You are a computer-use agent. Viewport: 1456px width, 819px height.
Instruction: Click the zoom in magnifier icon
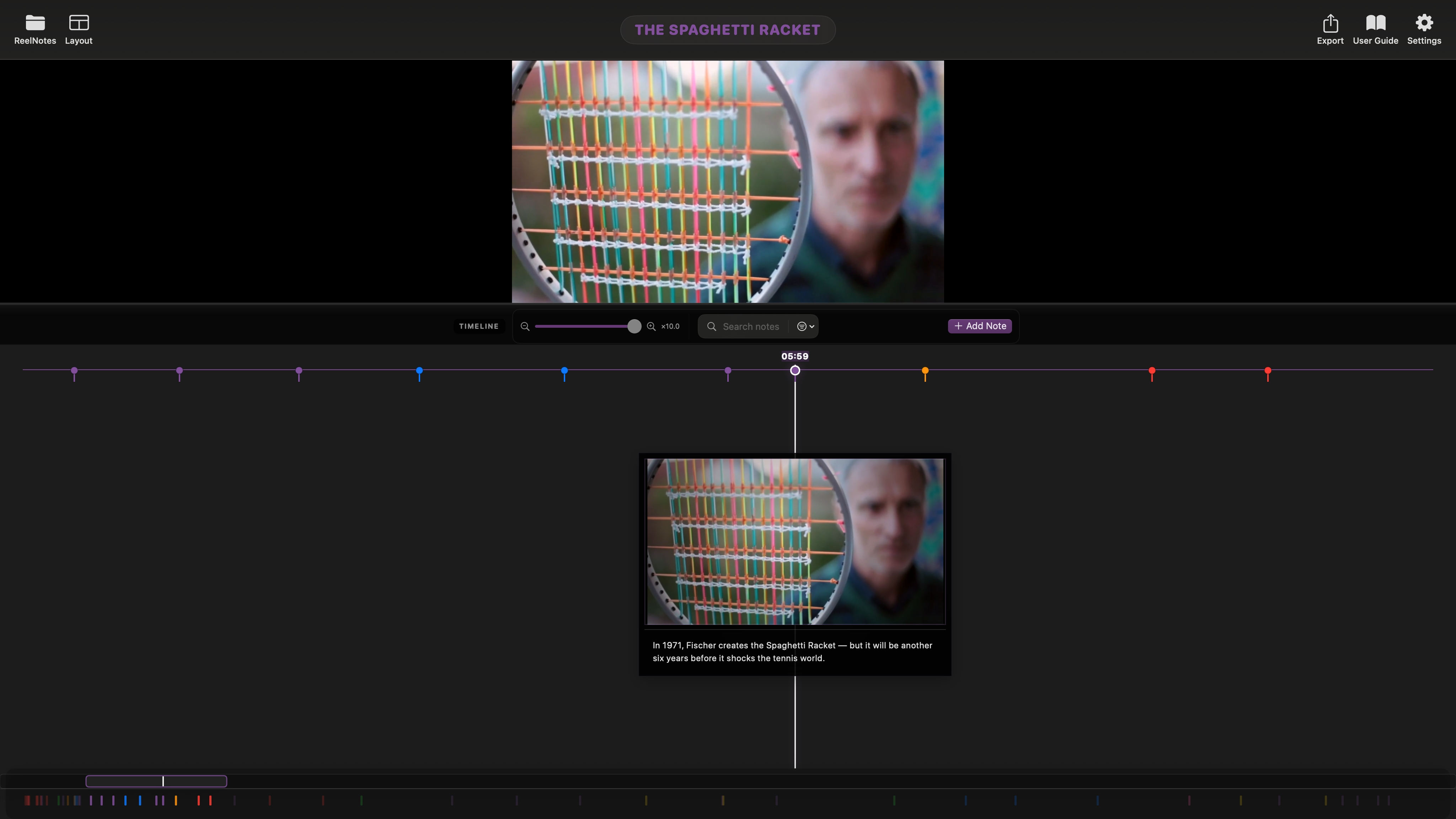click(x=651, y=327)
